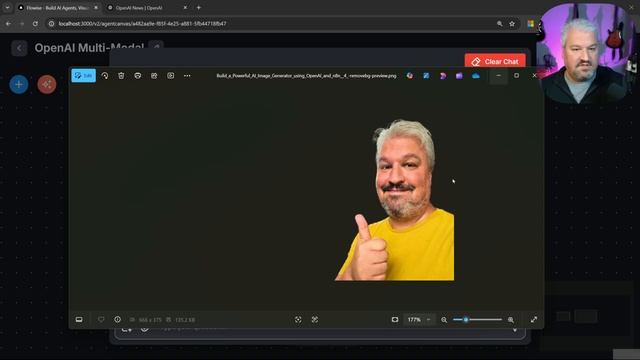The image size is (640, 360).
Task: Start slideshow using the play-frame icon
Action: [171, 76]
